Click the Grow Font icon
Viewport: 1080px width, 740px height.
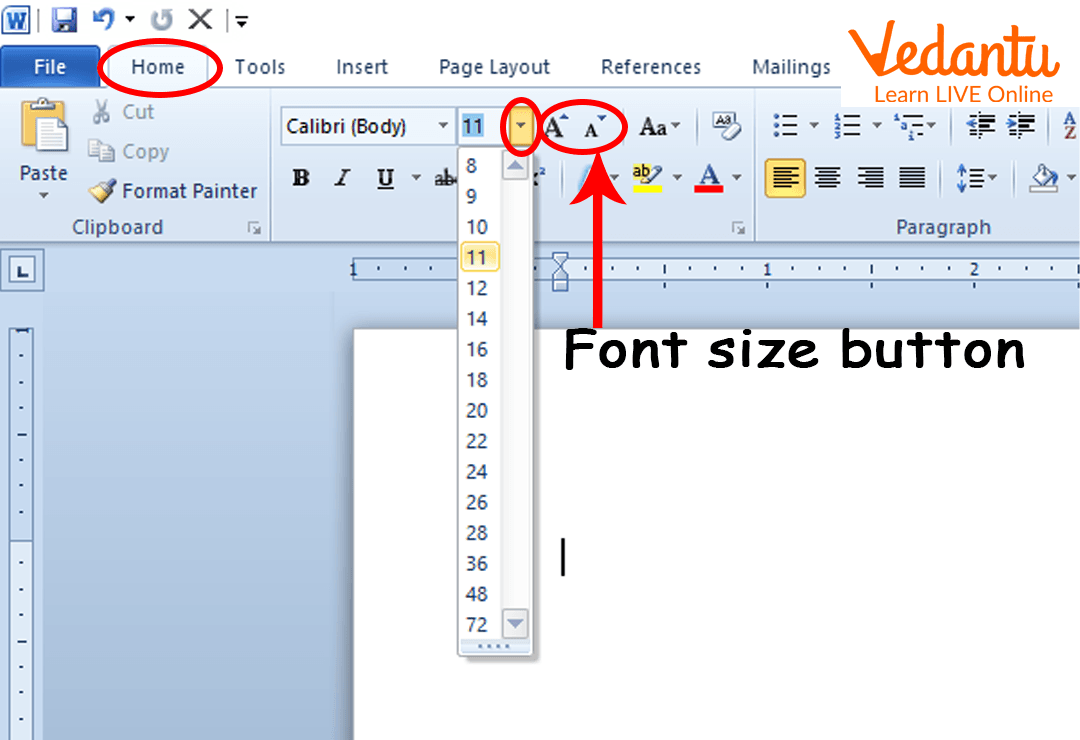[x=556, y=127]
